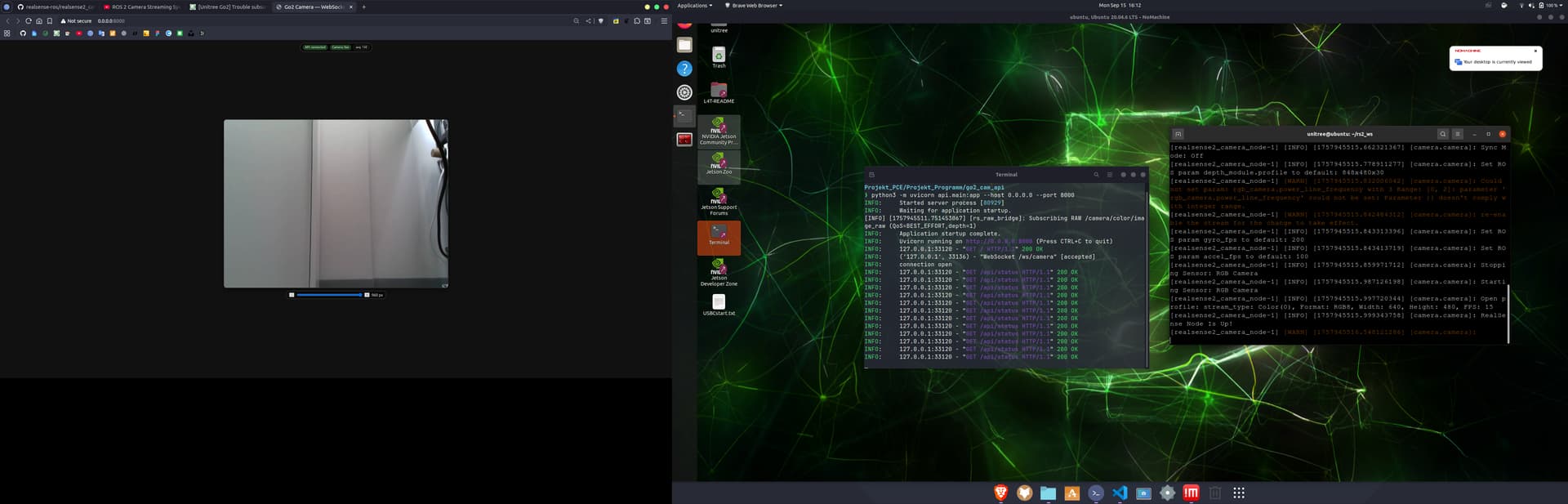
Task: Open the Trash desktop icon
Action: click(719, 56)
